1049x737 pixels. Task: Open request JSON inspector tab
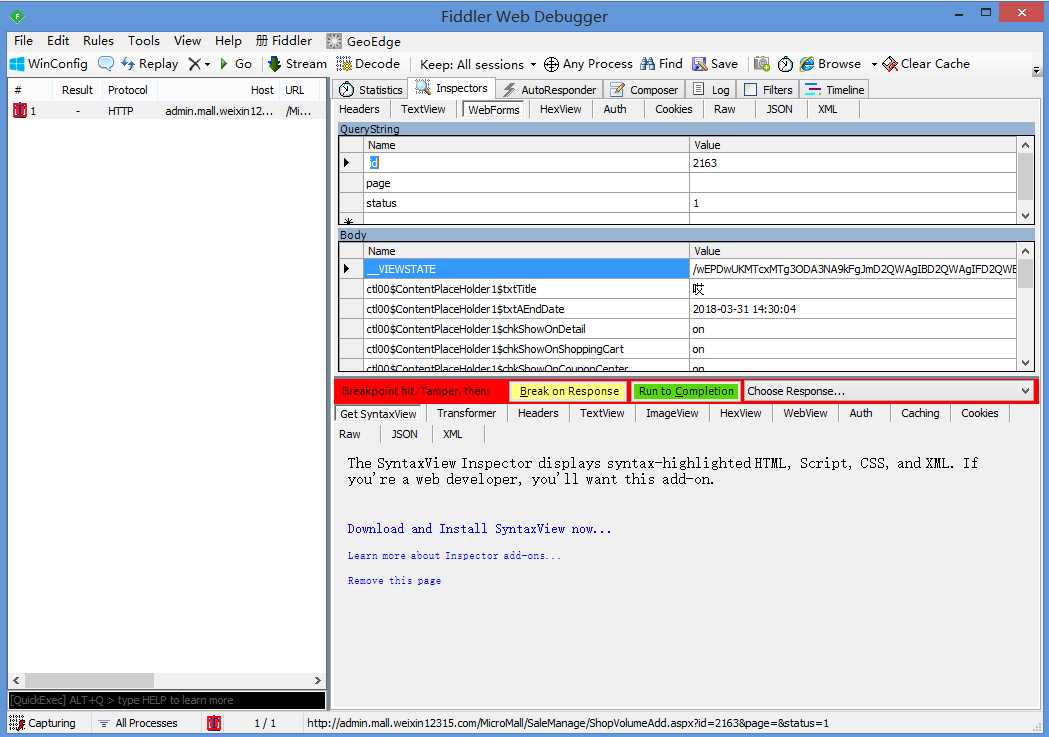(x=779, y=109)
